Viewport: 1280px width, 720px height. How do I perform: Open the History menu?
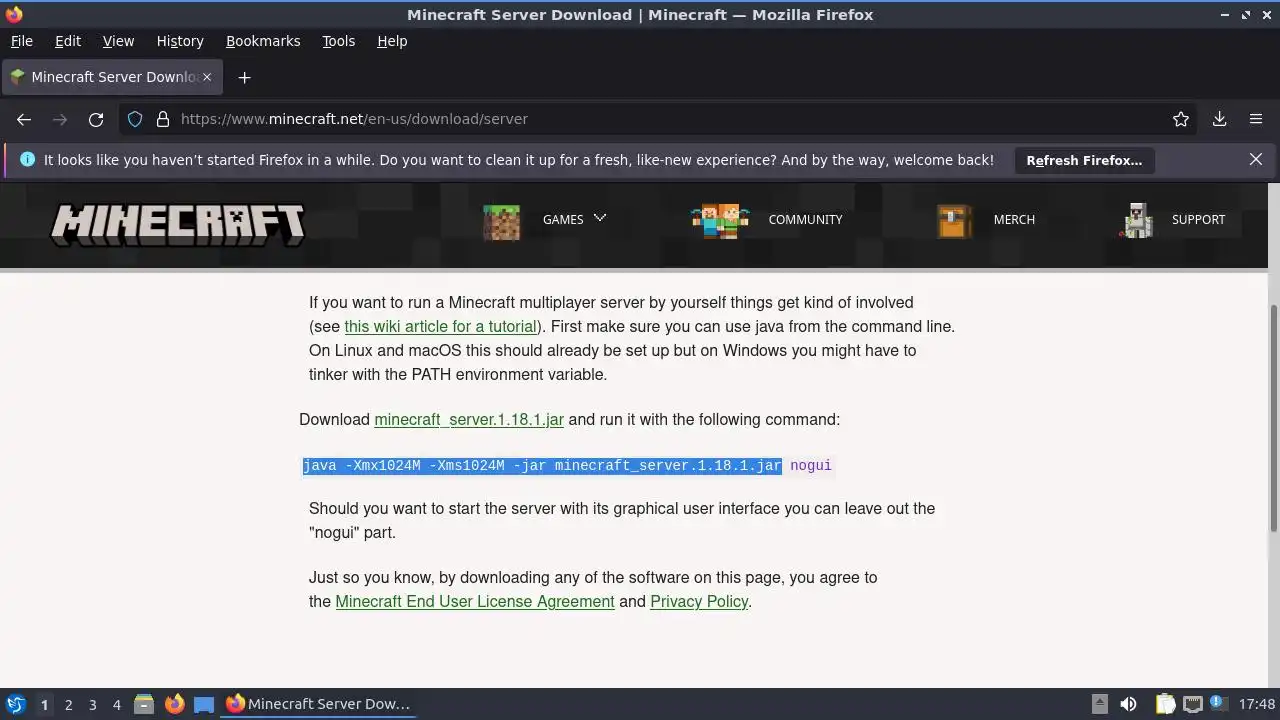180,41
